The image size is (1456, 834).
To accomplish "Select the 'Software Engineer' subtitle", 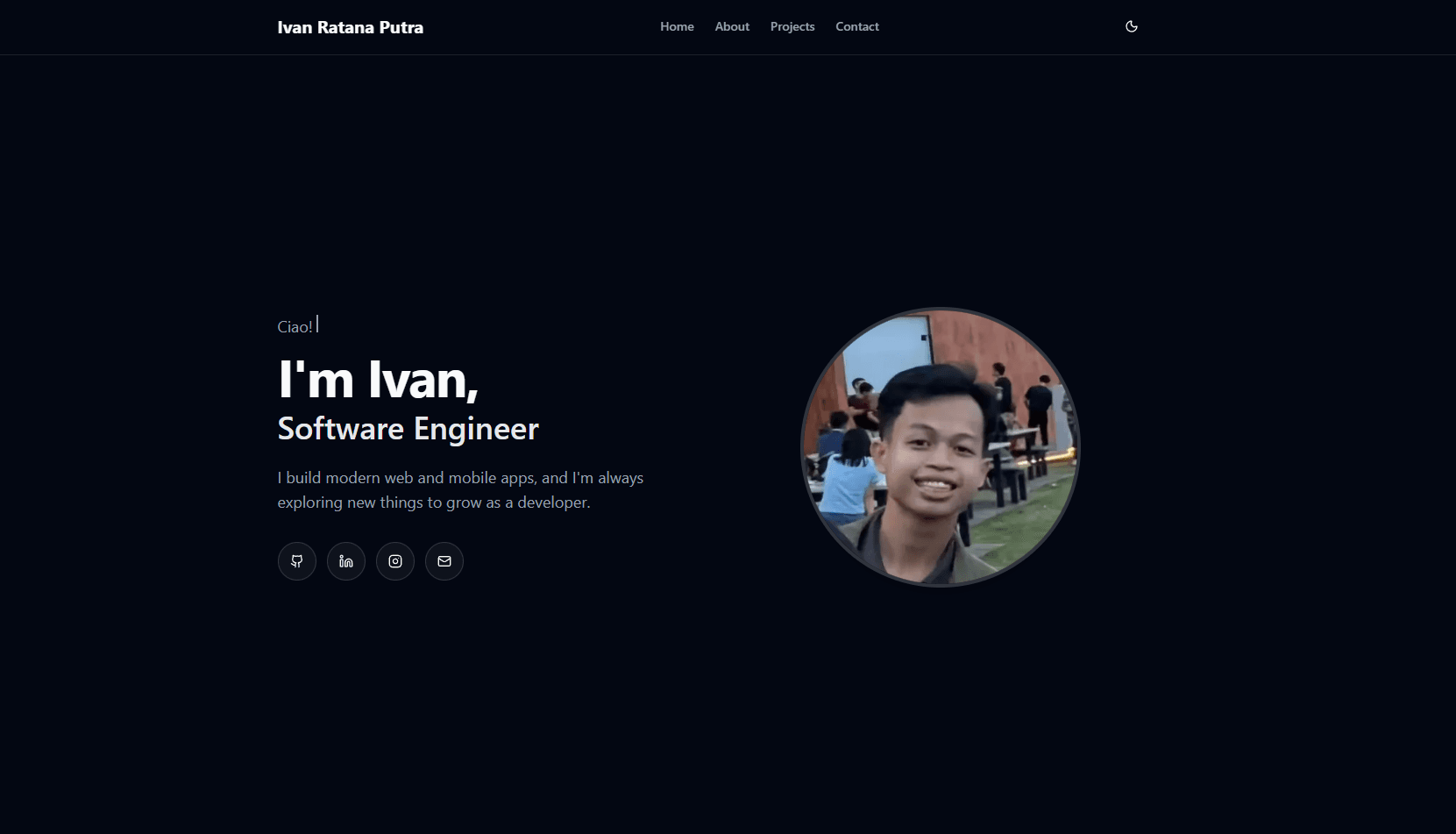I will (408, 429).
